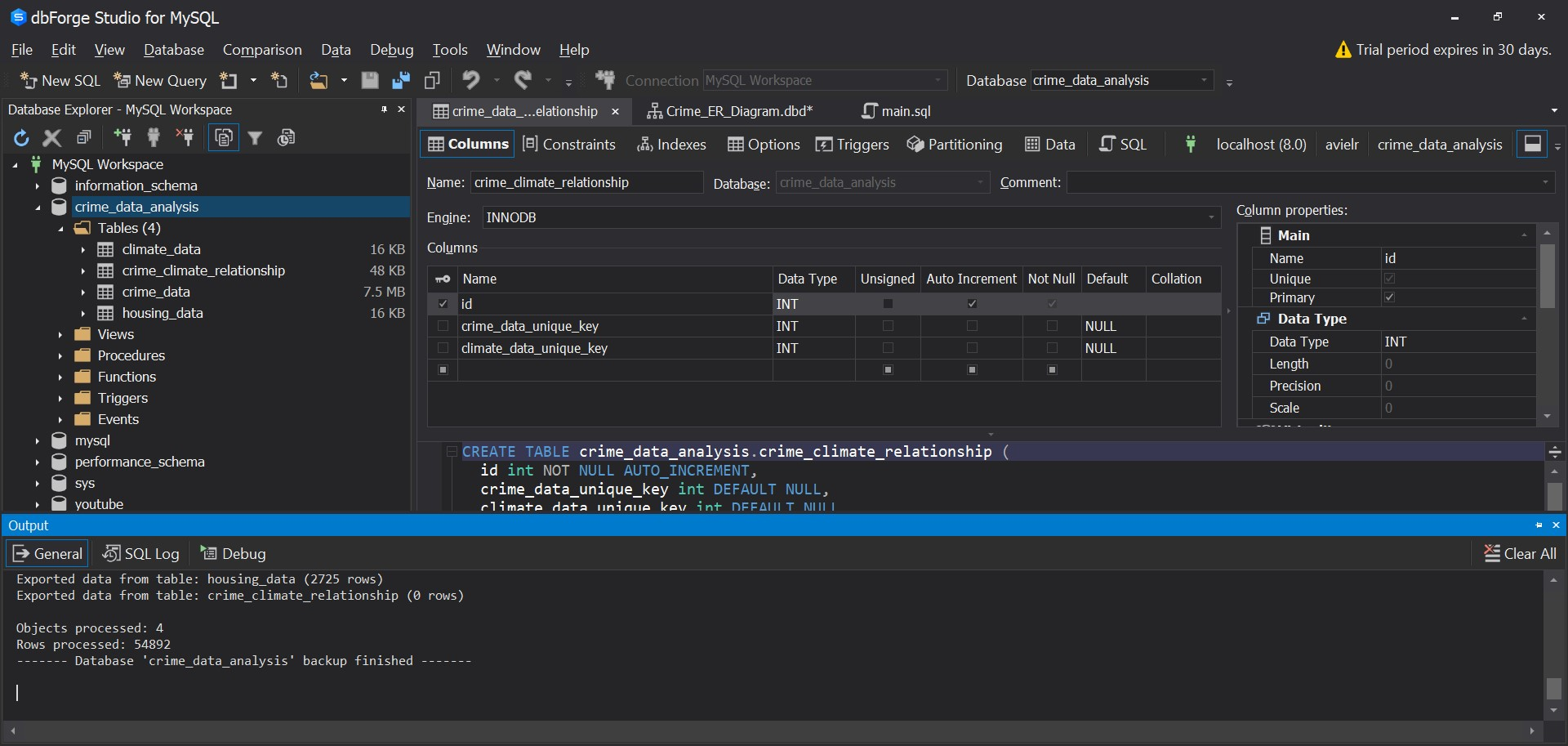The height and width of the screenshot is (746, 1568).
Task: Click the Delete connection plug icon
Action: [185, 138]
